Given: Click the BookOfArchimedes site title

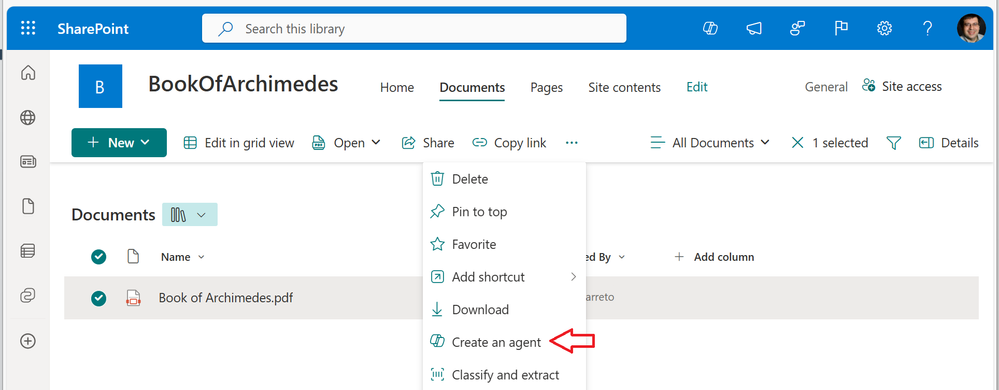Looking at the screenshot, I should tap(243, 83).
